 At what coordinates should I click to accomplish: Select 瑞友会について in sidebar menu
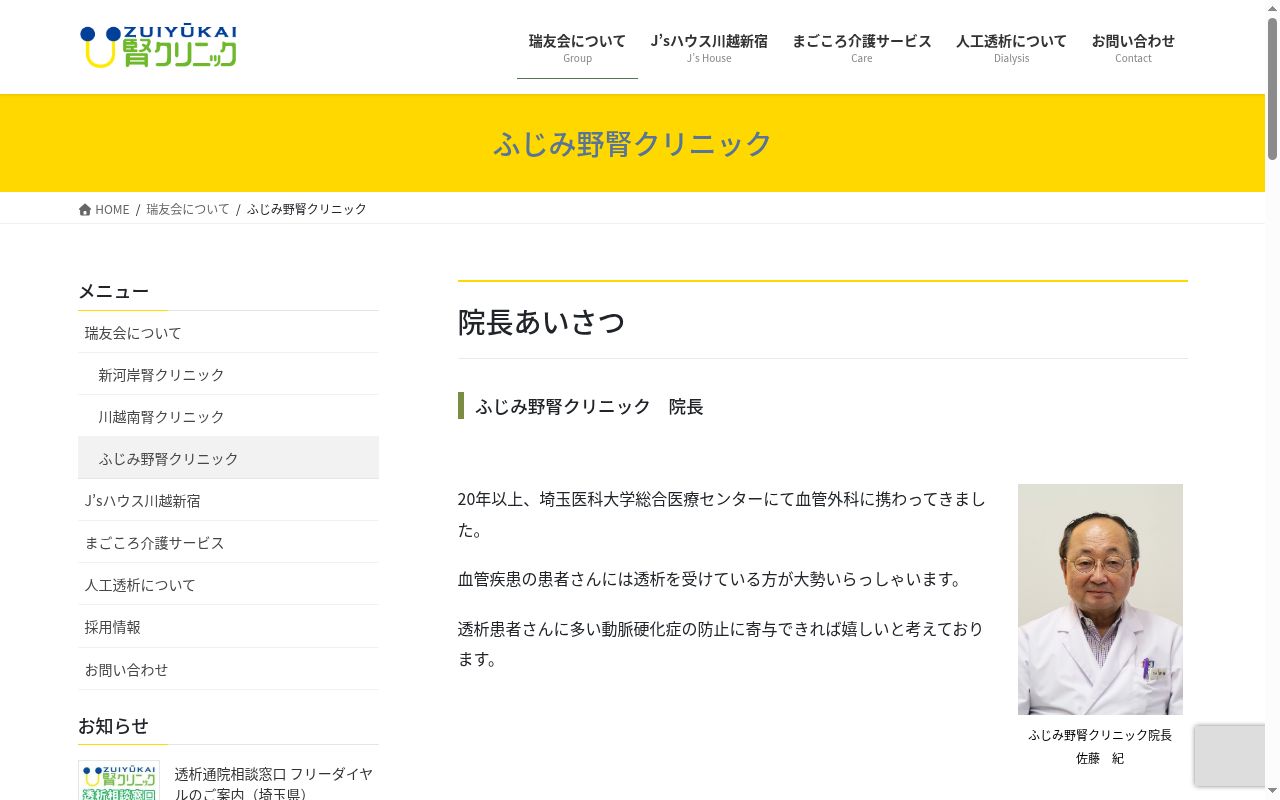[228, 332]
